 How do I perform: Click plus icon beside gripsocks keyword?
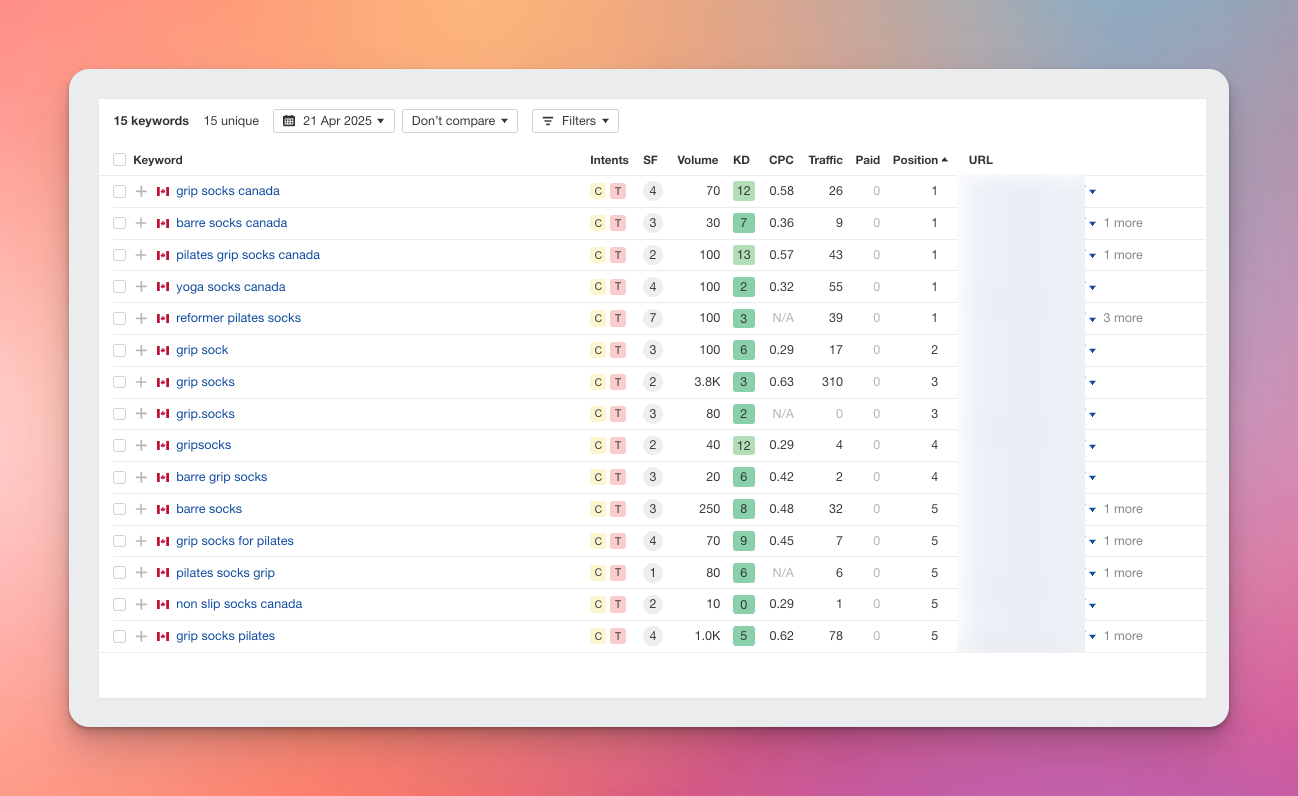pyautogui.click(x=141, y=445)
